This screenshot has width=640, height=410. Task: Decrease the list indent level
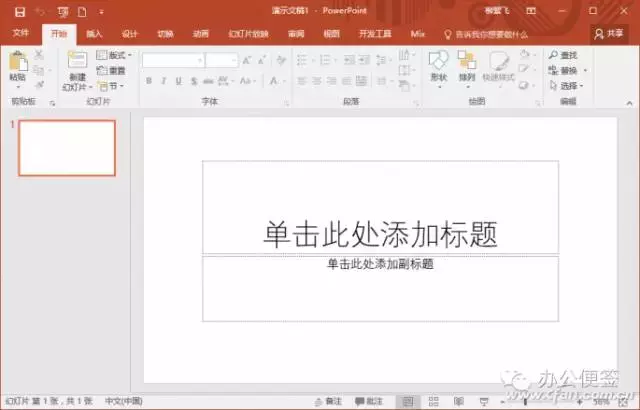click(x=349, y=60)
